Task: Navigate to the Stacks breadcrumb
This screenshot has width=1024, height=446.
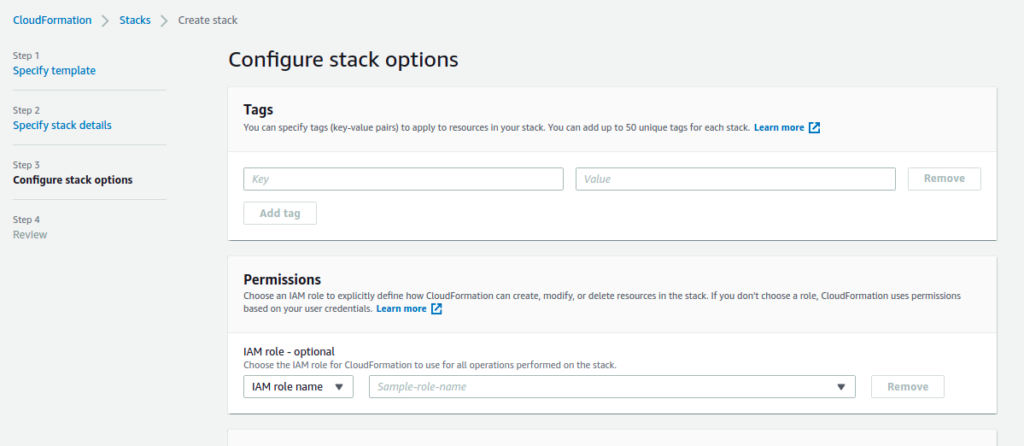Action: [135, 20]
